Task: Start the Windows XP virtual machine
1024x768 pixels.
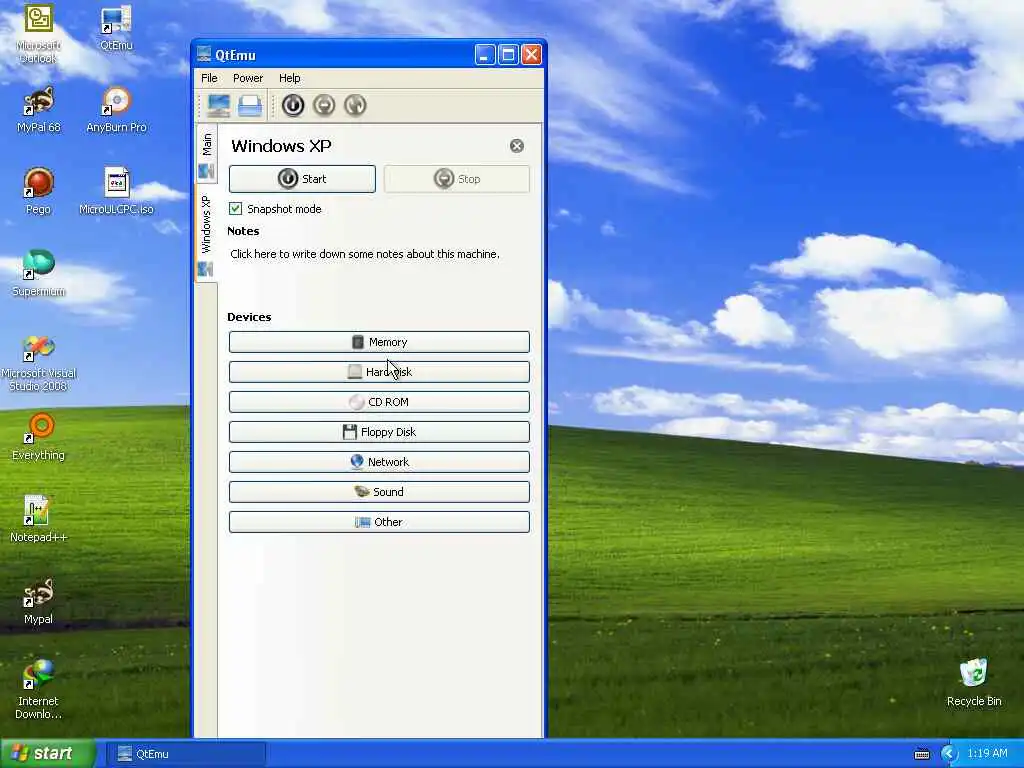Action: [x=302, y=179]
